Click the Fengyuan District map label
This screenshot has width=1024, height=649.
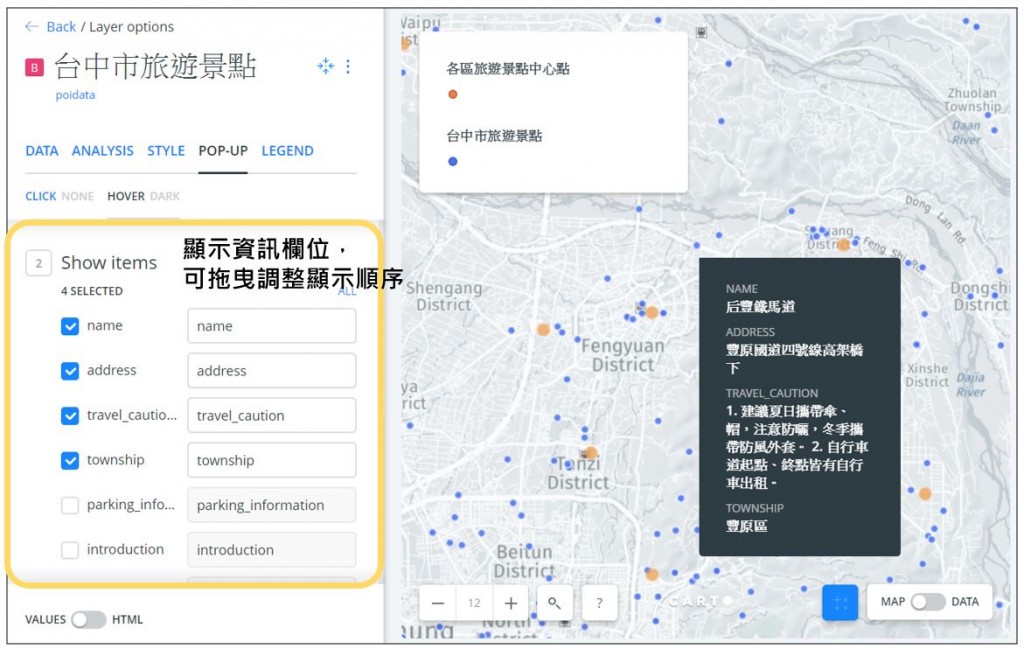623,355
